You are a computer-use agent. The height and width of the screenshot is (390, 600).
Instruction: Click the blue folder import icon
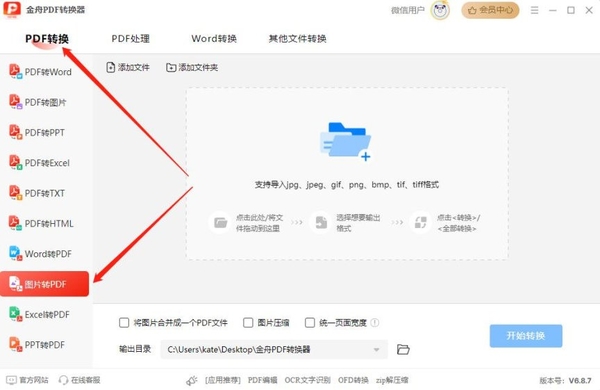click(346, 142)
